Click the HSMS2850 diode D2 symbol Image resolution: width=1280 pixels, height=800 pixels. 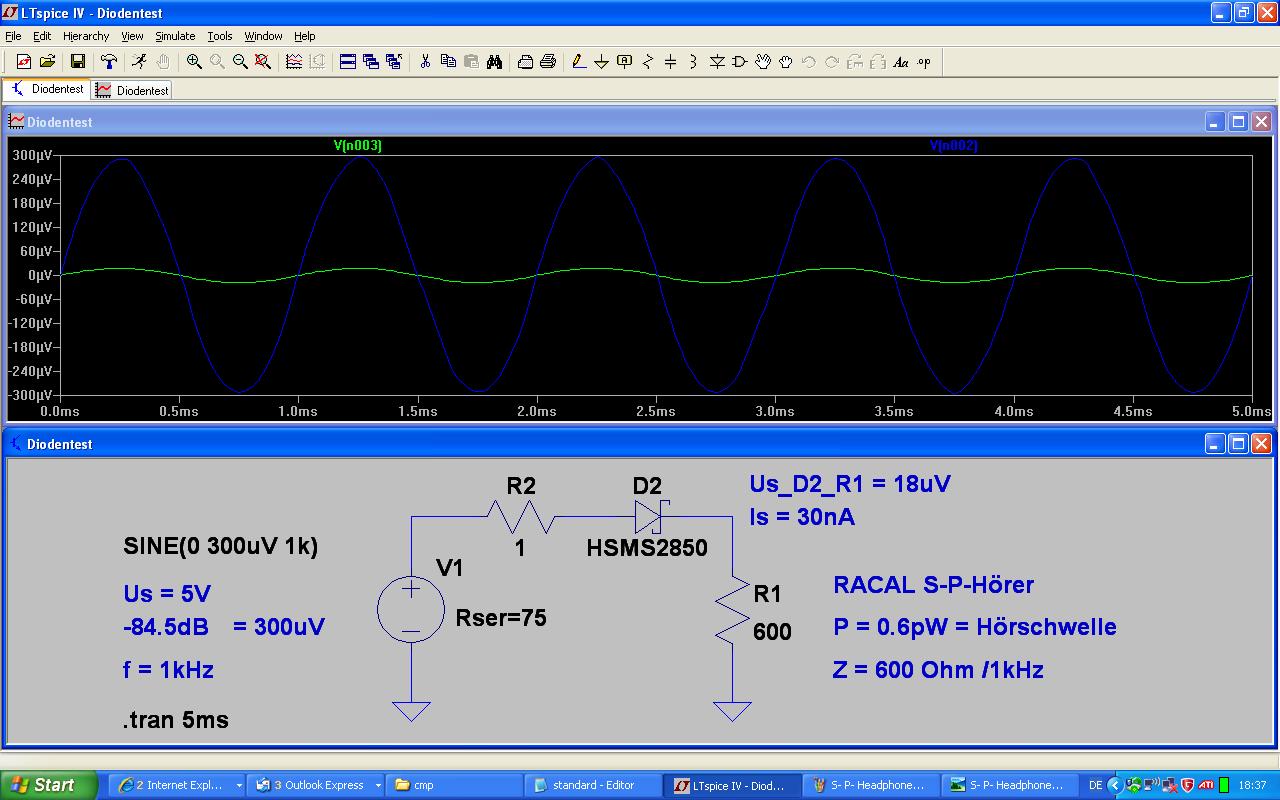(x=649, y=517)
